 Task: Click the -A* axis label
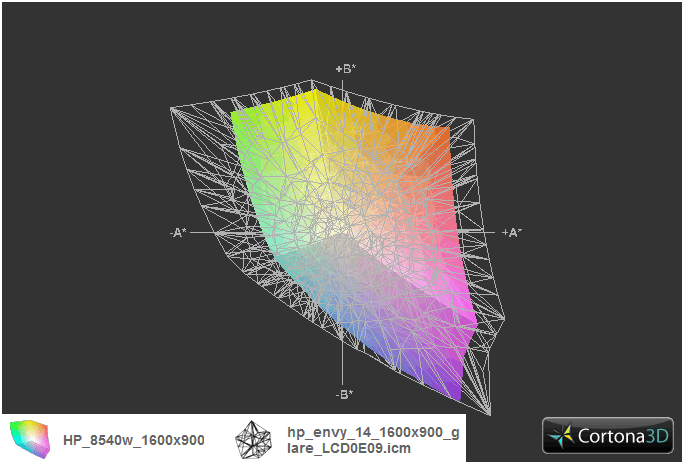click(178, 232)
